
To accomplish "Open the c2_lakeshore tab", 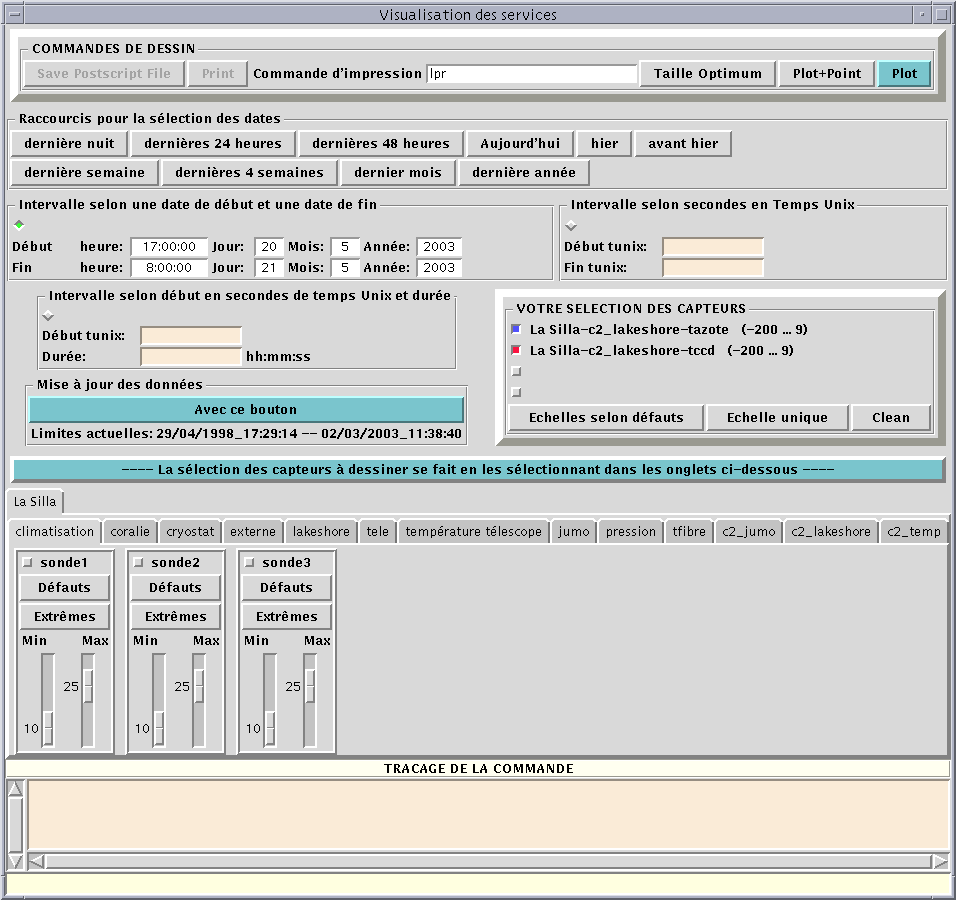I will click(830, 532).
